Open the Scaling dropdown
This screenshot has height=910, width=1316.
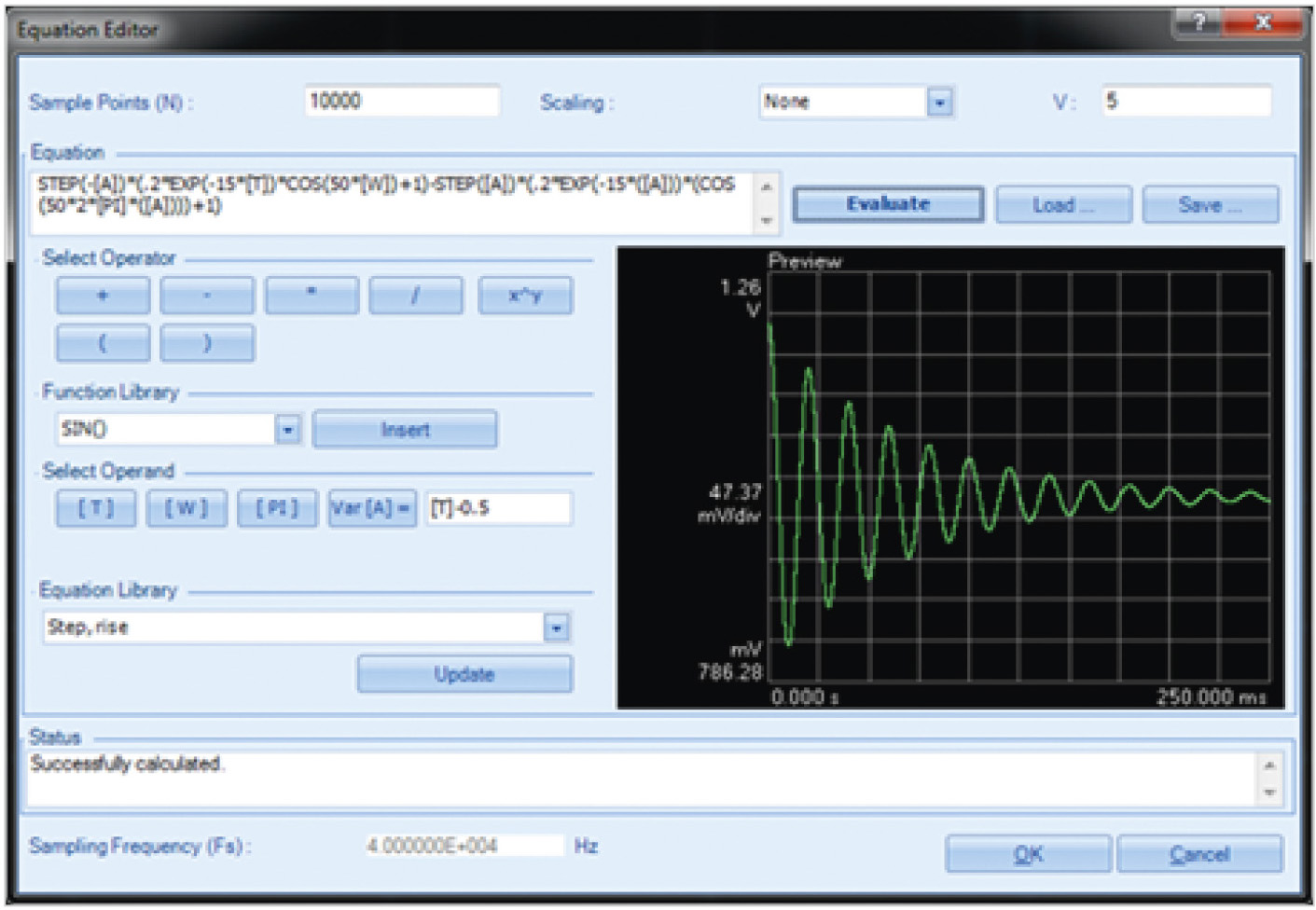click(939, 103)
